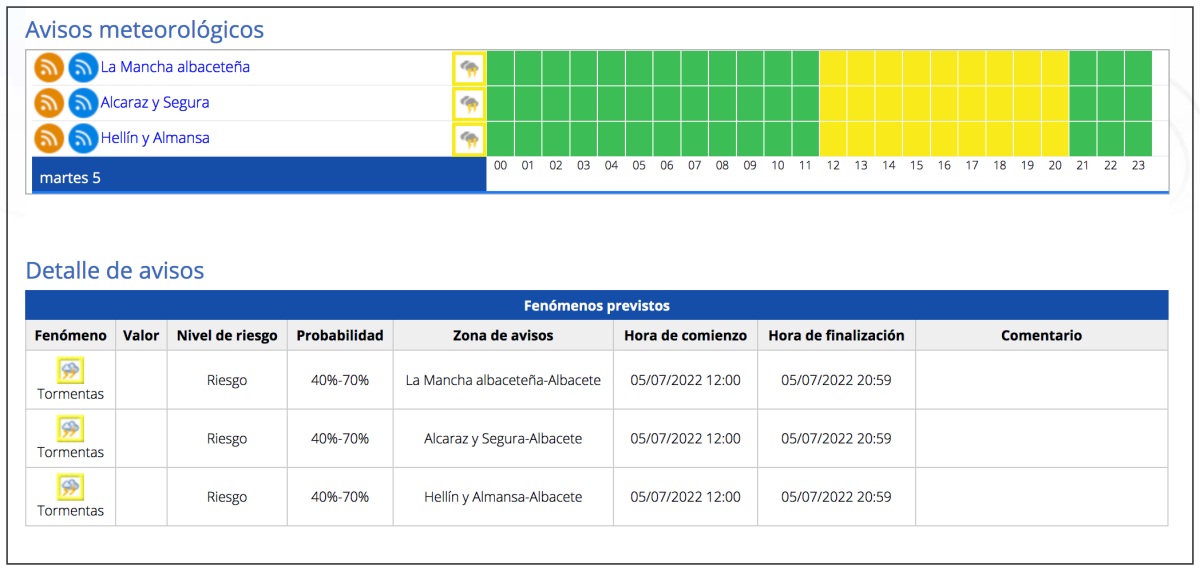Click blue feed icon for Hellín y Almansa
The image size is (1200, 571).
(83, 138)
